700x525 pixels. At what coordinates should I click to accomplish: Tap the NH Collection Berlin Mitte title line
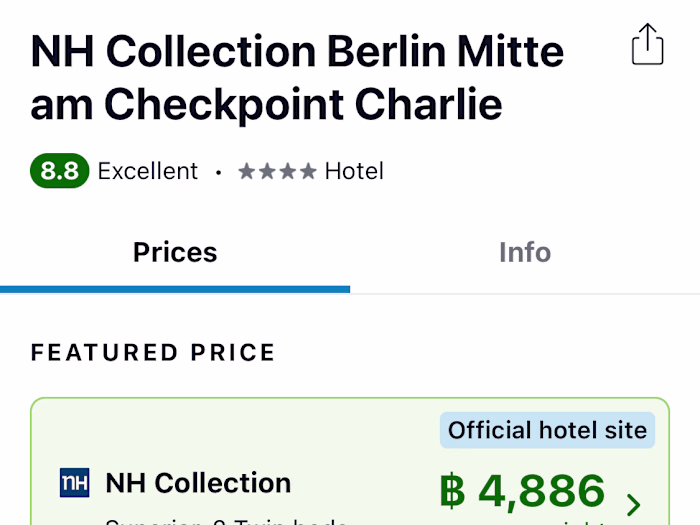pyautogui.click(x=297, y=51)
